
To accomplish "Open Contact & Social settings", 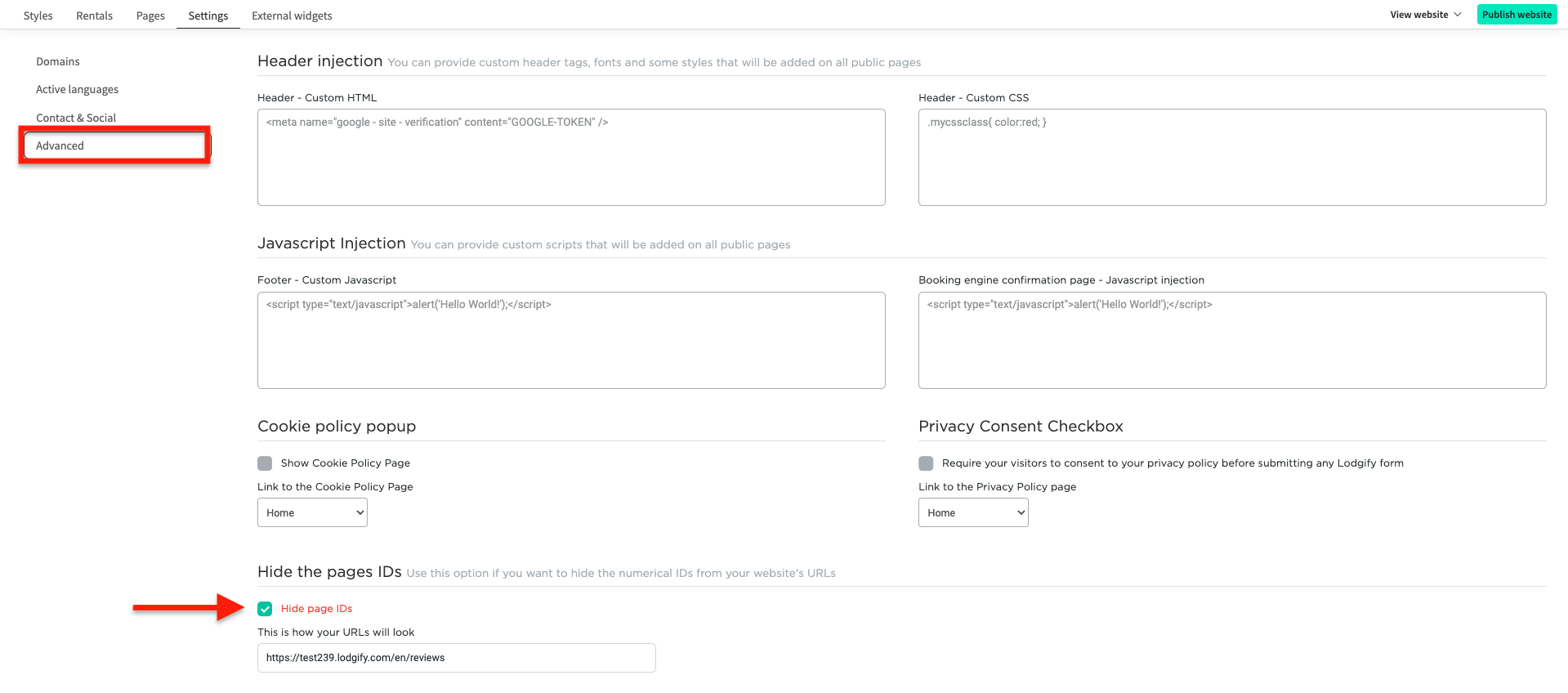I will click(76, 117).
